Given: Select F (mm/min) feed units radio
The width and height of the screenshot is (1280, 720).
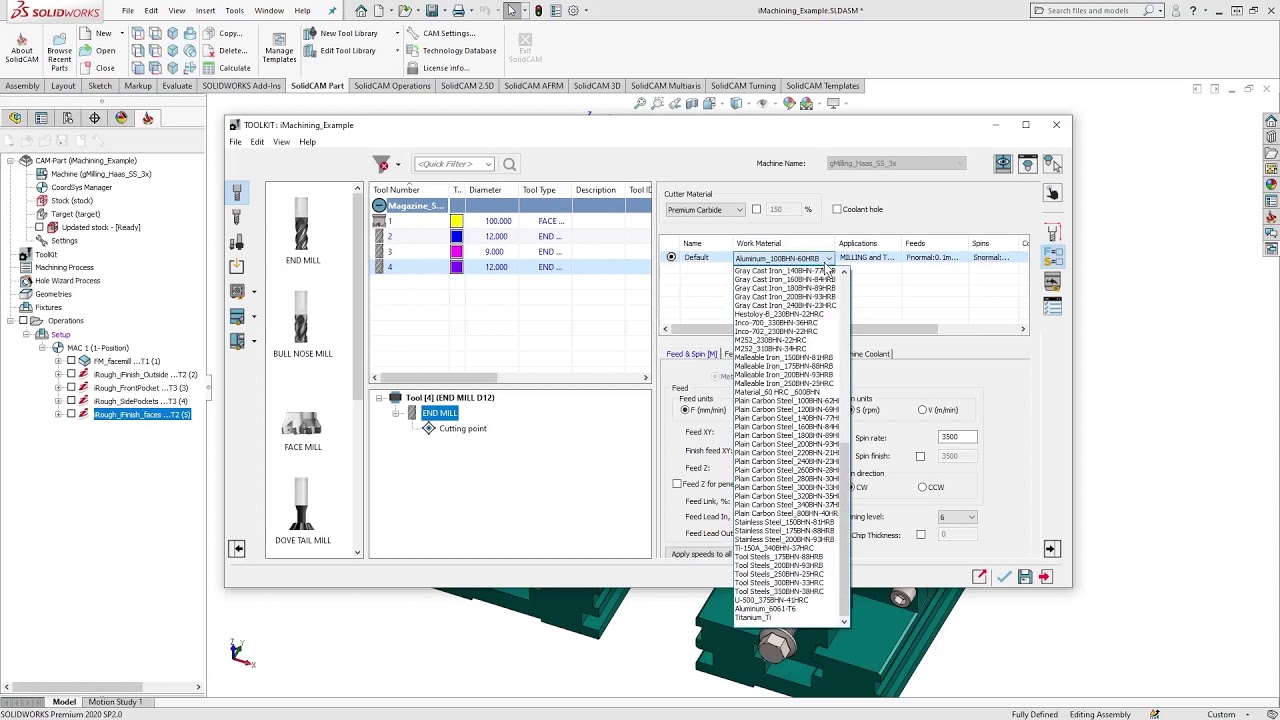Looking at the screenshot, I should pyautogui.click(x=685, y=410).
